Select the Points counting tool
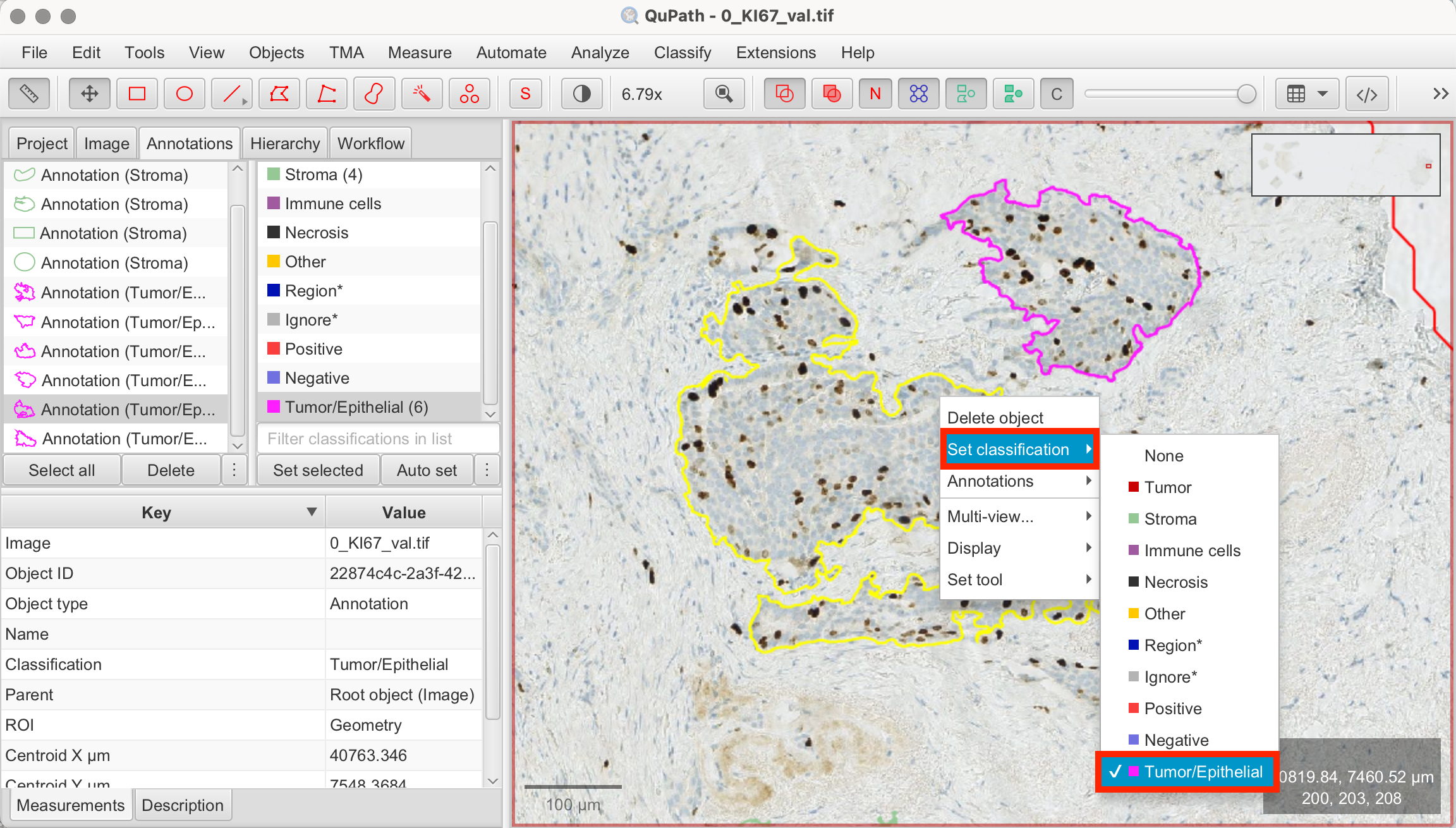The width and height of the screenshot is (1456, 828). (469, 93)
